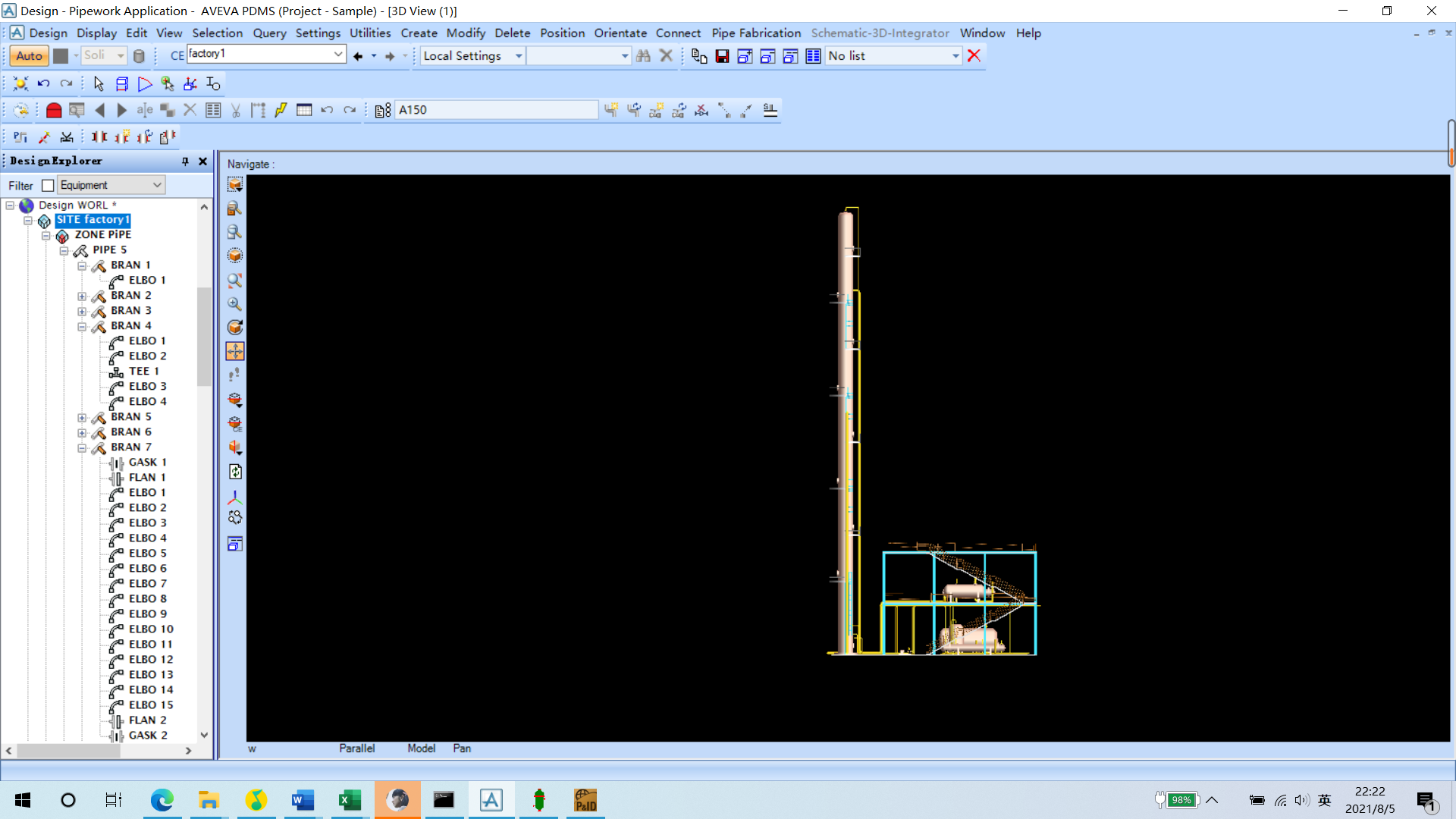Save work using the red floppy icon

(x=722, y=56)
